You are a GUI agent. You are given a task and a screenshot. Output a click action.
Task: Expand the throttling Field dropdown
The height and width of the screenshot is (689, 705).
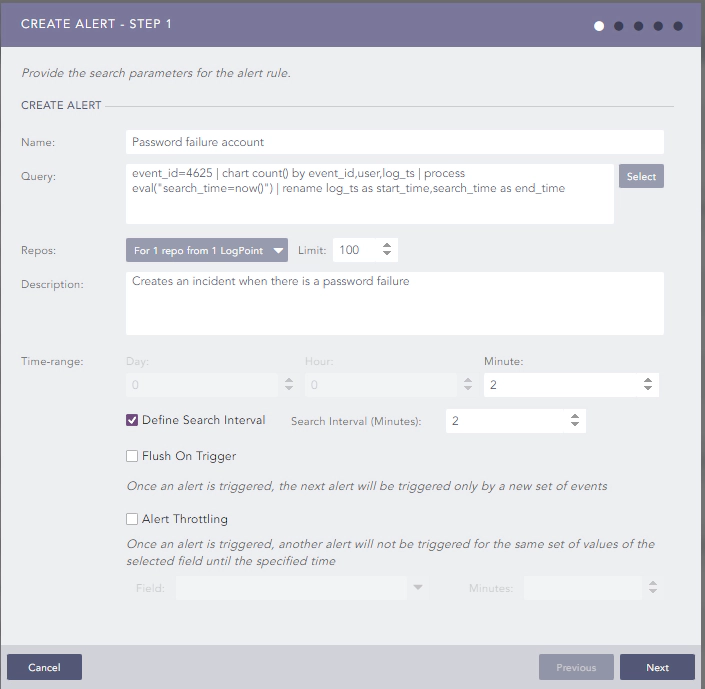tap(418, 587)
